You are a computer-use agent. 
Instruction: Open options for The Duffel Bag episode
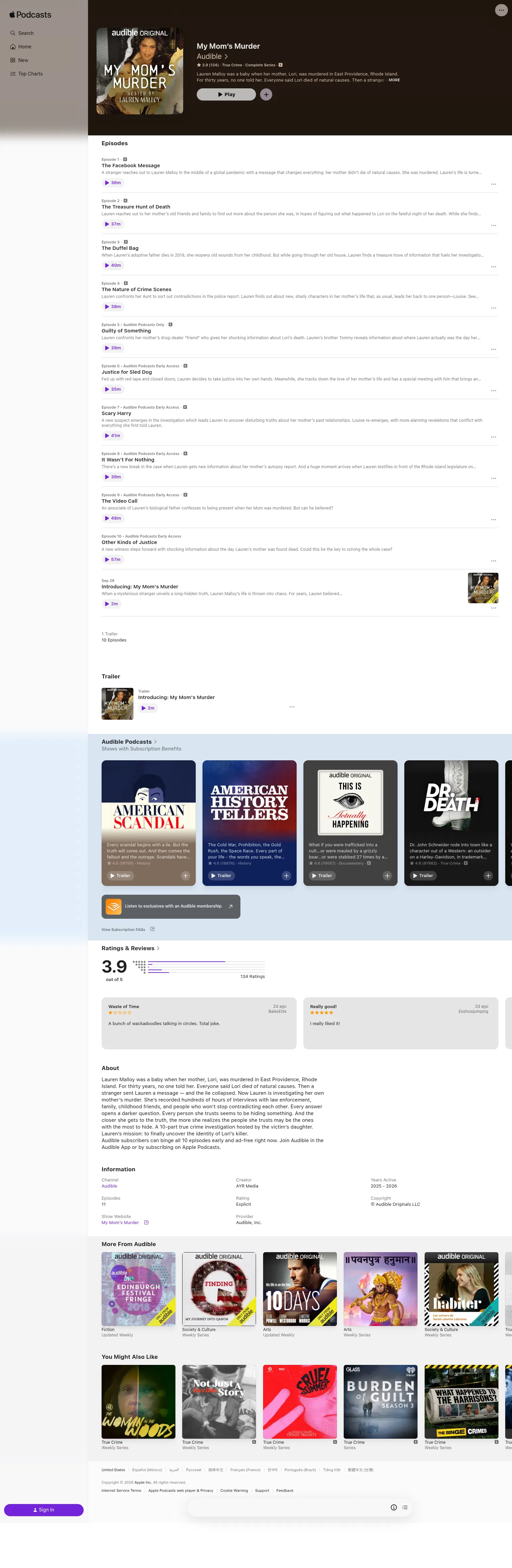tap(494, 267)
